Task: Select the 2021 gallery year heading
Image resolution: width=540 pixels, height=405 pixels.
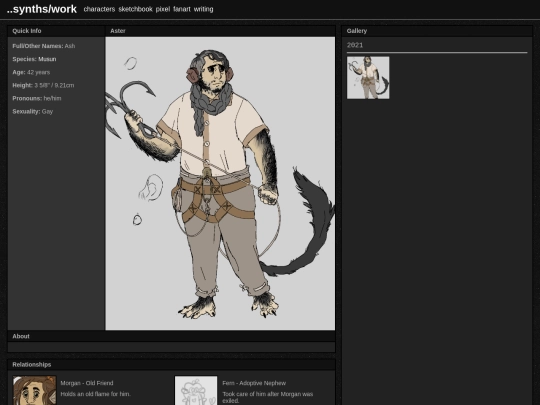Action: (x=355, y=45)
